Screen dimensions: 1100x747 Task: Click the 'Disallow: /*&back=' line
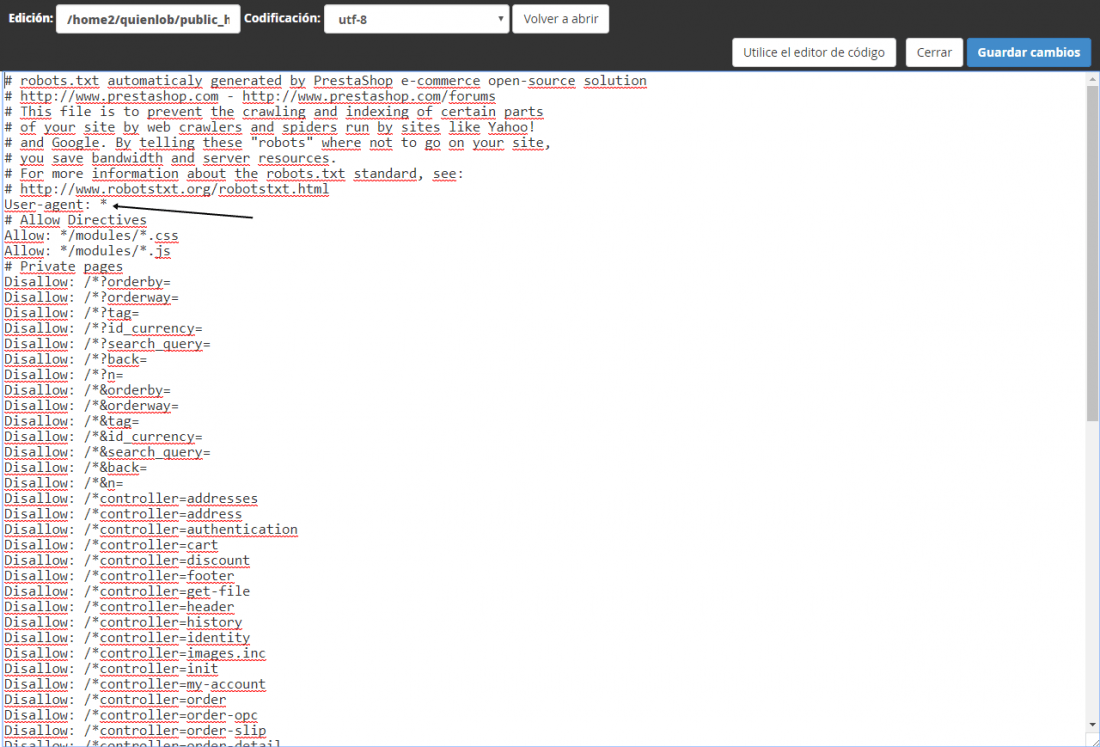click(76, 467)
